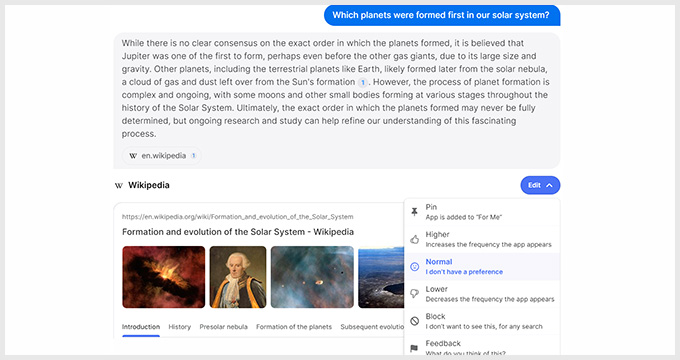Select the Normal preference option
Image resolution: width=680 pixels, height=360 pixels.
482,267
